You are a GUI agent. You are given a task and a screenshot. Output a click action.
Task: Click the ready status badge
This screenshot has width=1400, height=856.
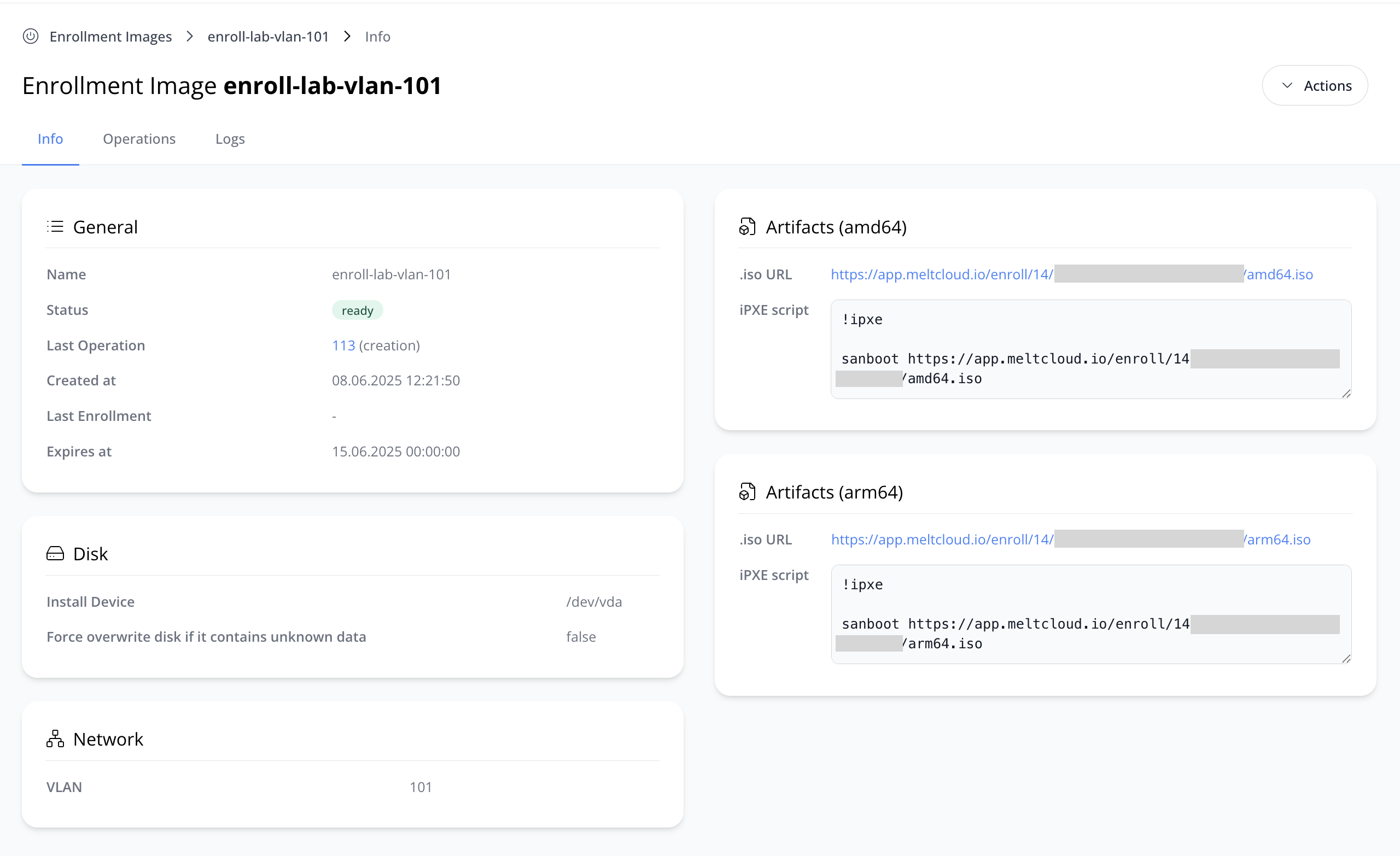[358, 310]
